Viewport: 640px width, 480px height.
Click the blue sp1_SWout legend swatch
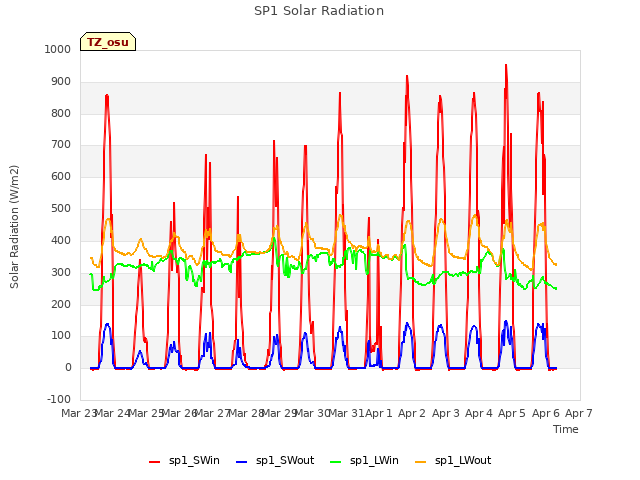242,462
